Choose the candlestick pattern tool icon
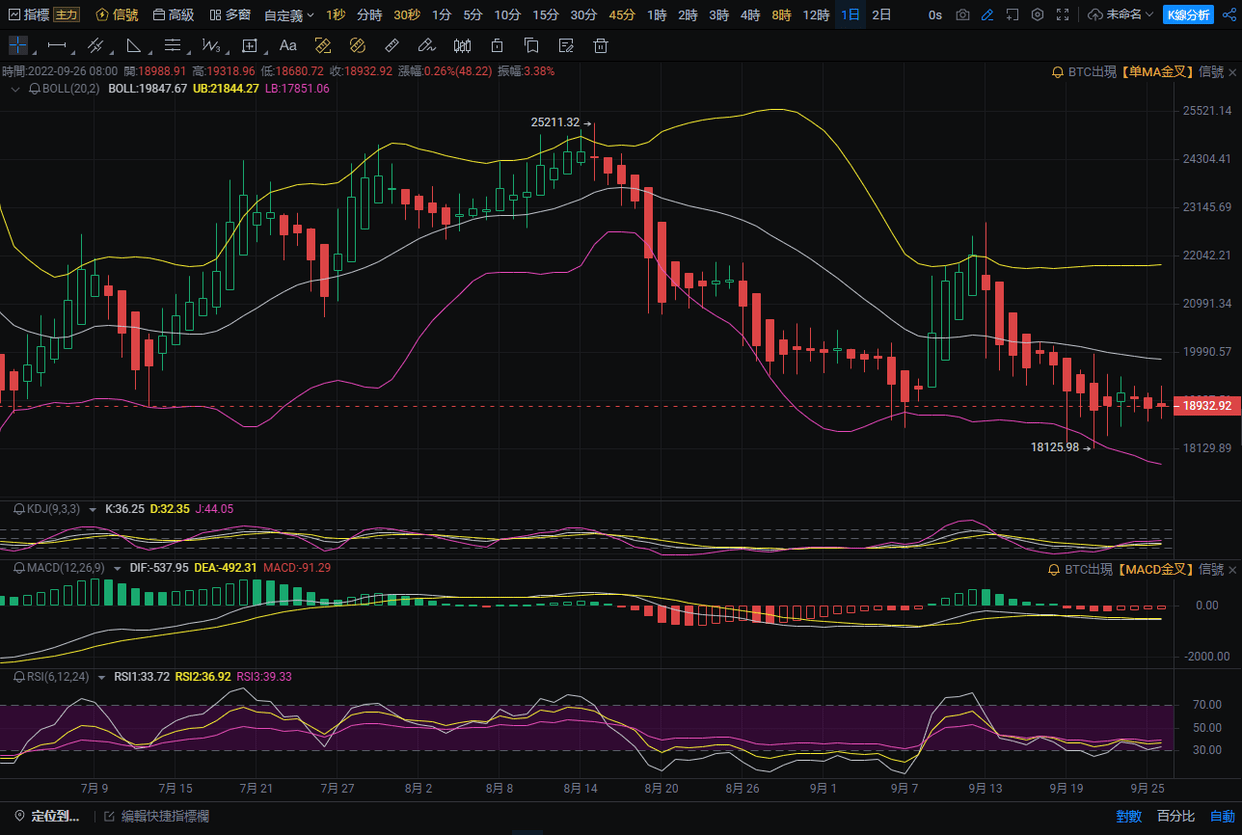 coord(462,45)
